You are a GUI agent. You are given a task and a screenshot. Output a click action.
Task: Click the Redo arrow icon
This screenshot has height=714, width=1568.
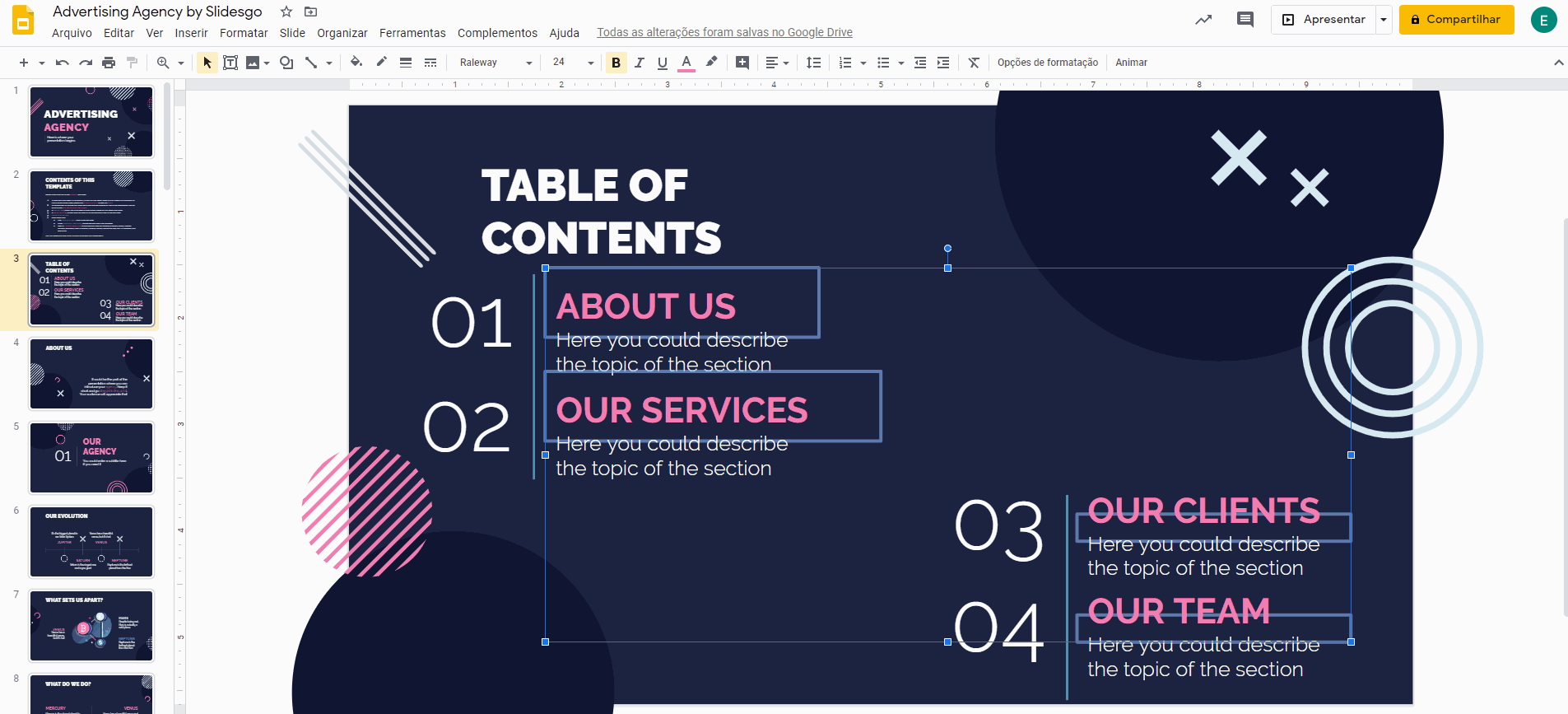pos(86,63)
